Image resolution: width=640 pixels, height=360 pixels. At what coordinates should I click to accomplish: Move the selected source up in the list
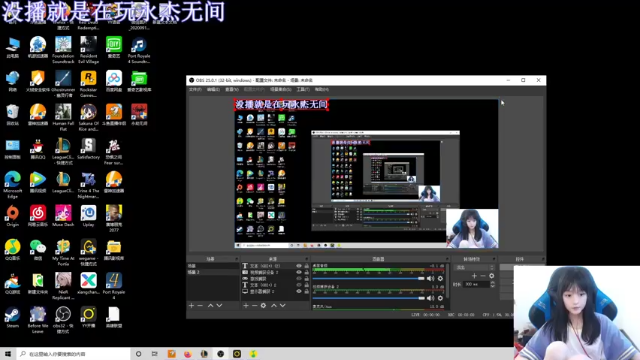(x=274, y=305)
